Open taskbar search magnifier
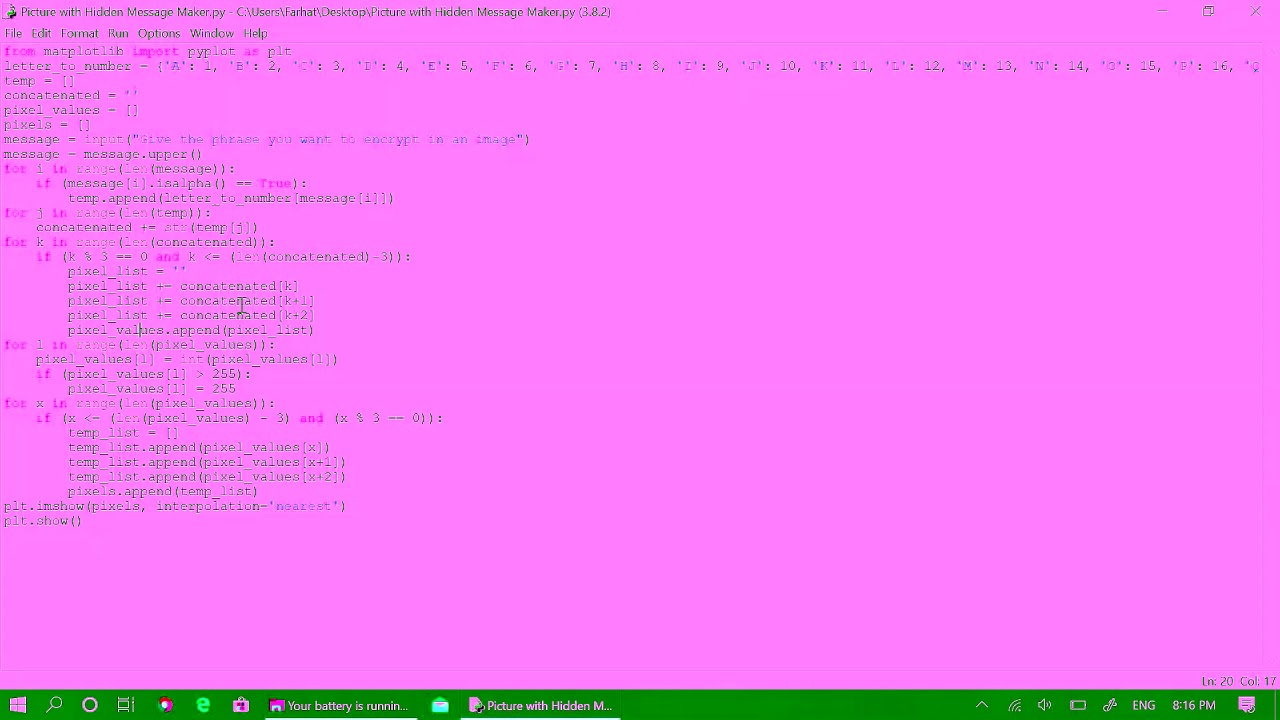This screenshot has width=1280, height=720. click(54, 705)
